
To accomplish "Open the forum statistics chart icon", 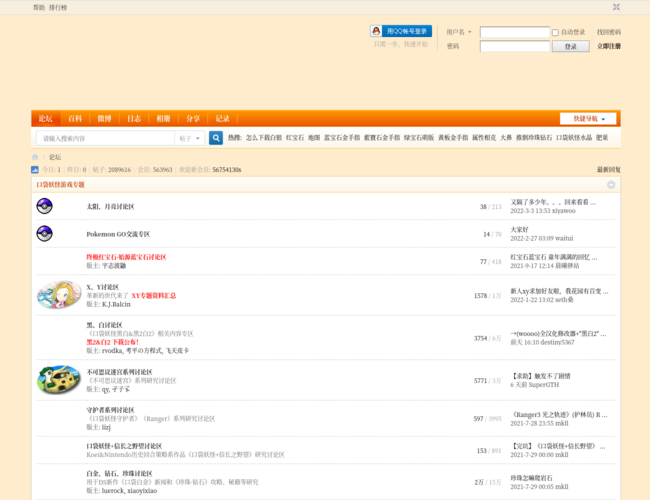I will [35, 170].
